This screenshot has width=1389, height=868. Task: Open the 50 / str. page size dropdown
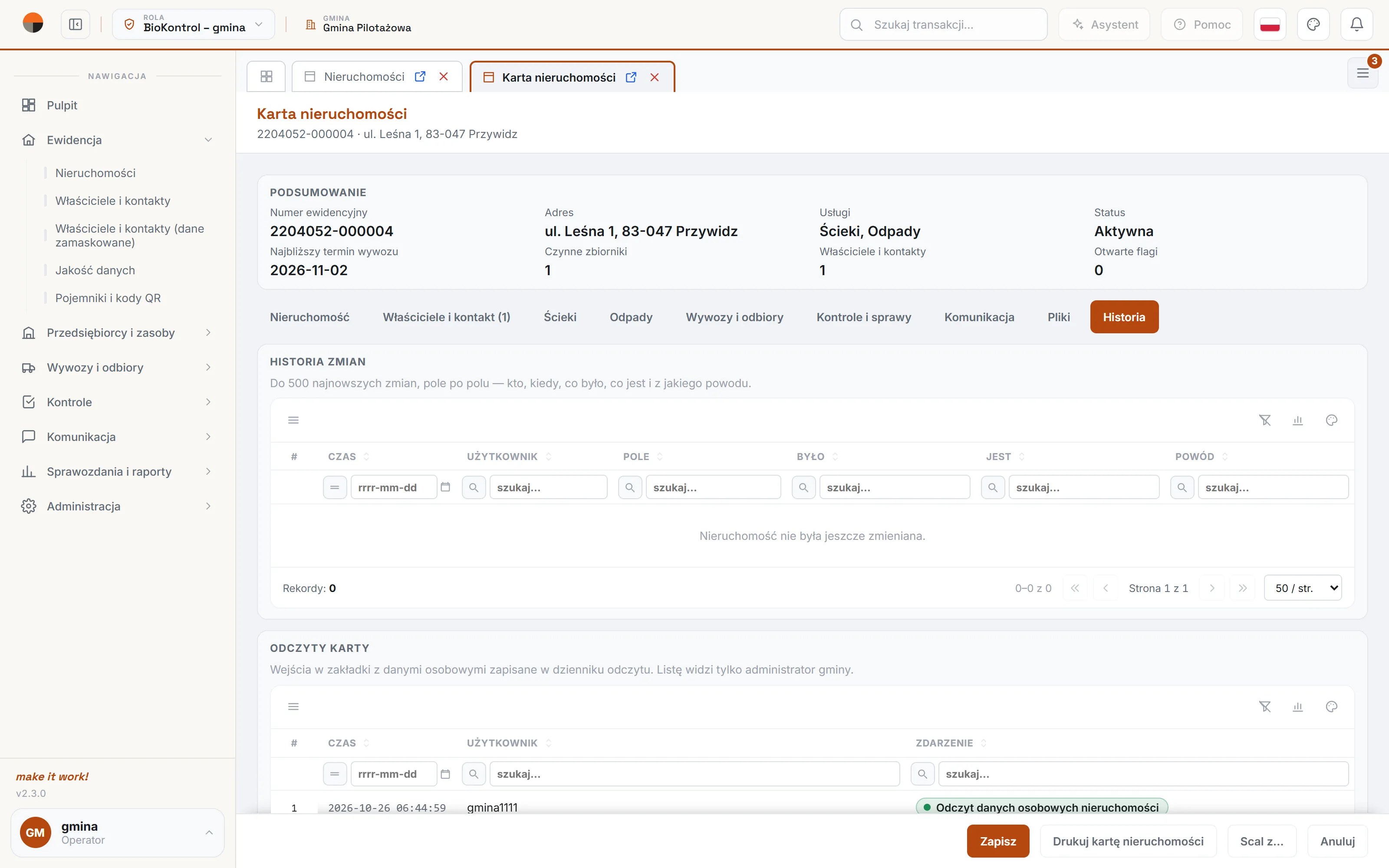pyautogui.click(x=1303, y=588)
